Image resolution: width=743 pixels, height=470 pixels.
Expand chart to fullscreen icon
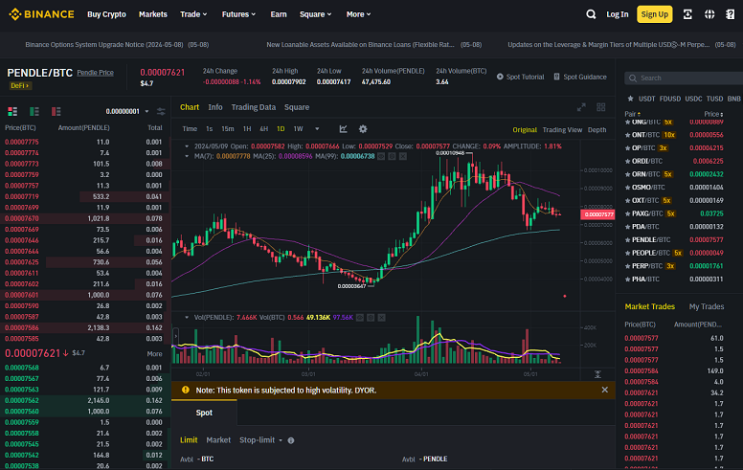click(x=581, y=107)
